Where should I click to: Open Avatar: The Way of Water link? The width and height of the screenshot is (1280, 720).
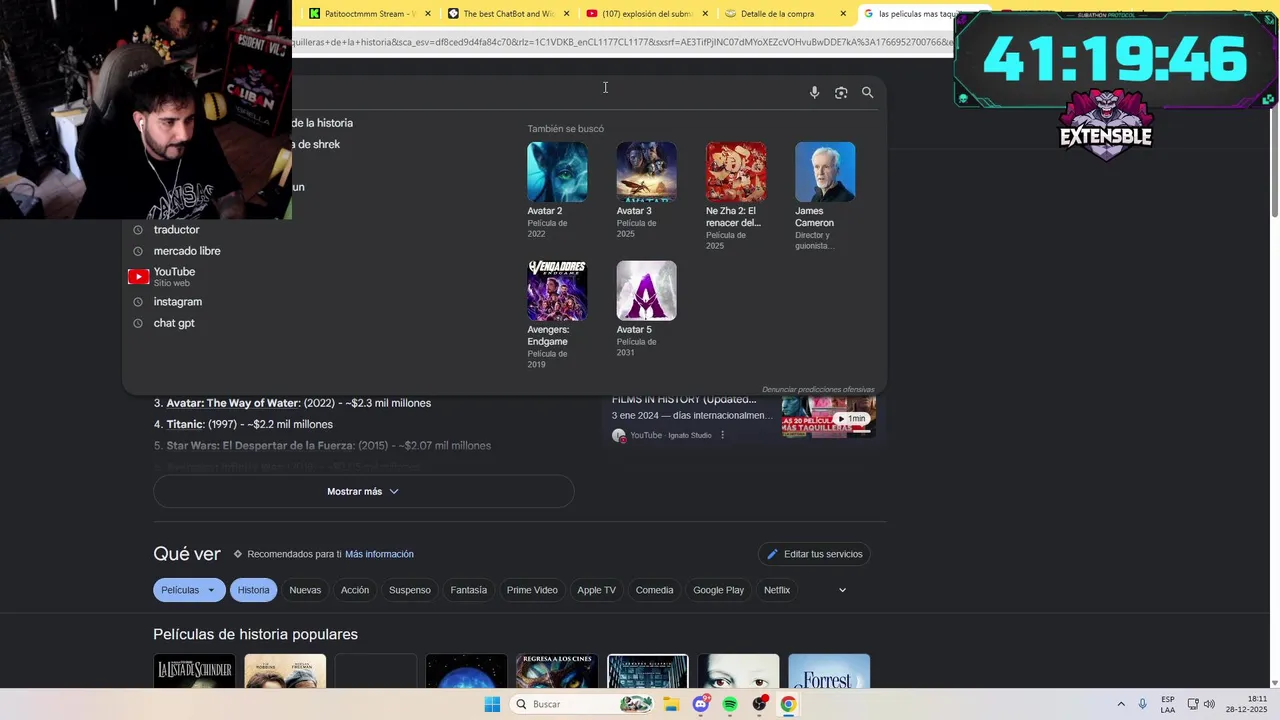(x=233, y=403)
